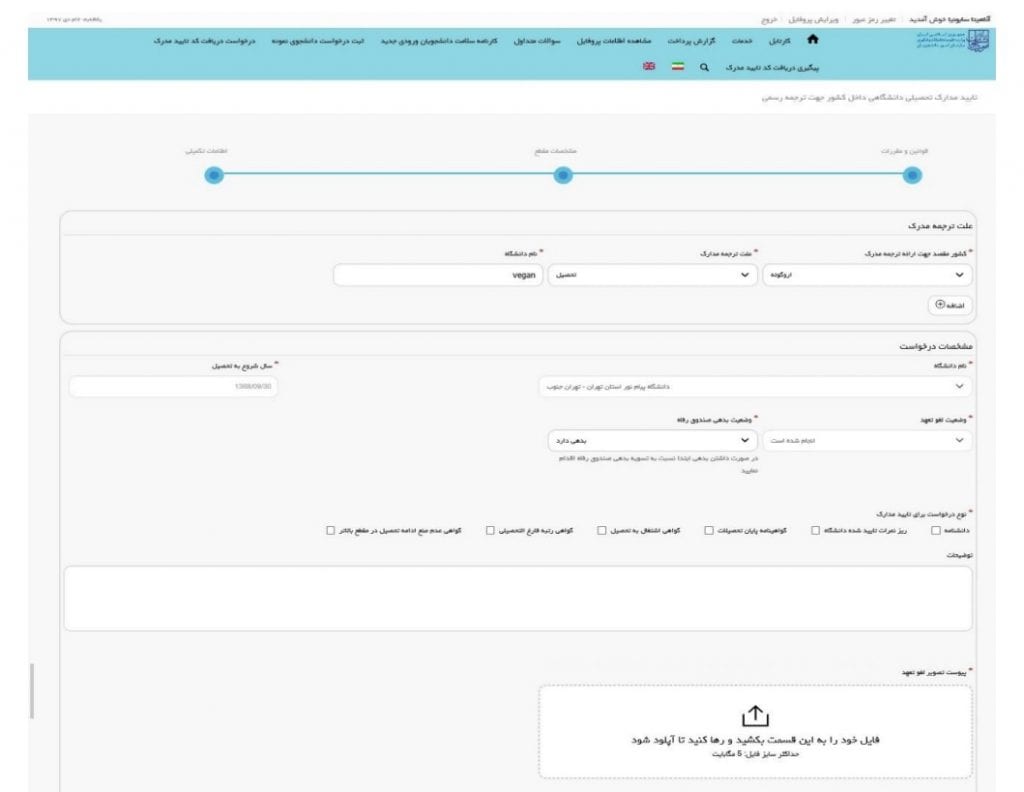
Task: Open سوالات متداول menu item
Action: [536, 41]
